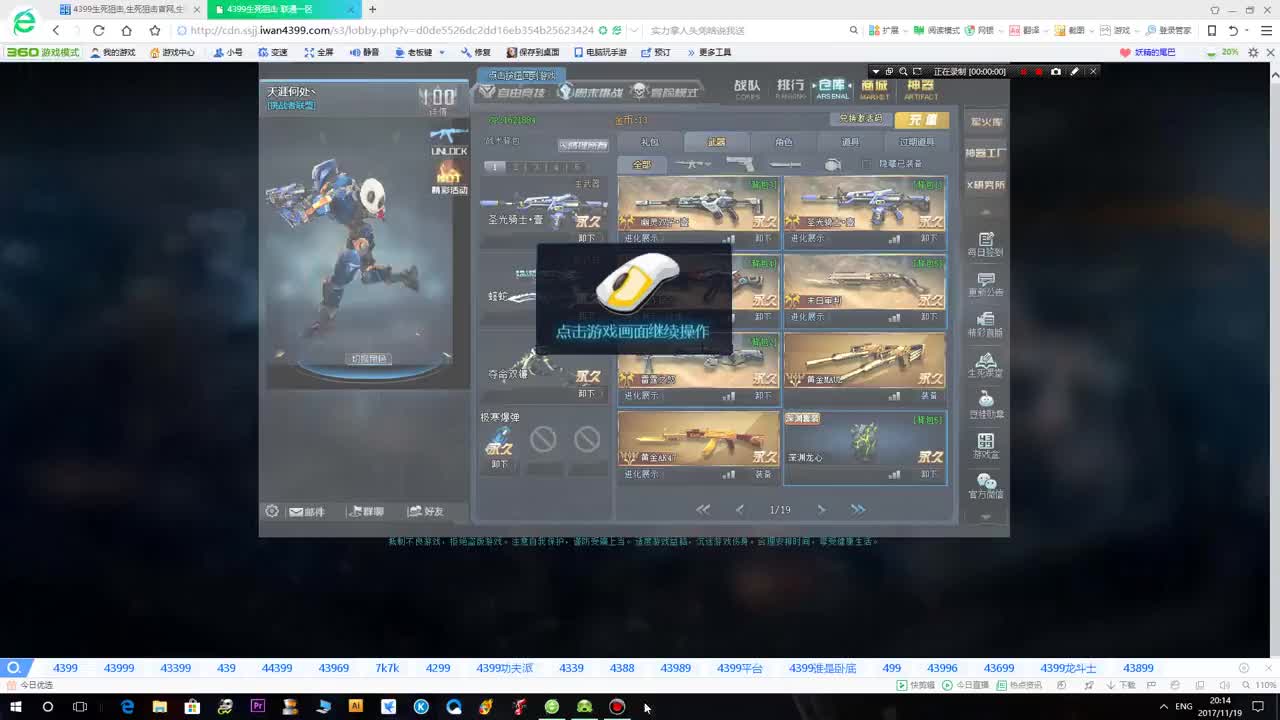Screen dimensions: 1280x720
Task: Switch to the 商城 Market section
Action: pyautogui.click(x=874, y=89)
